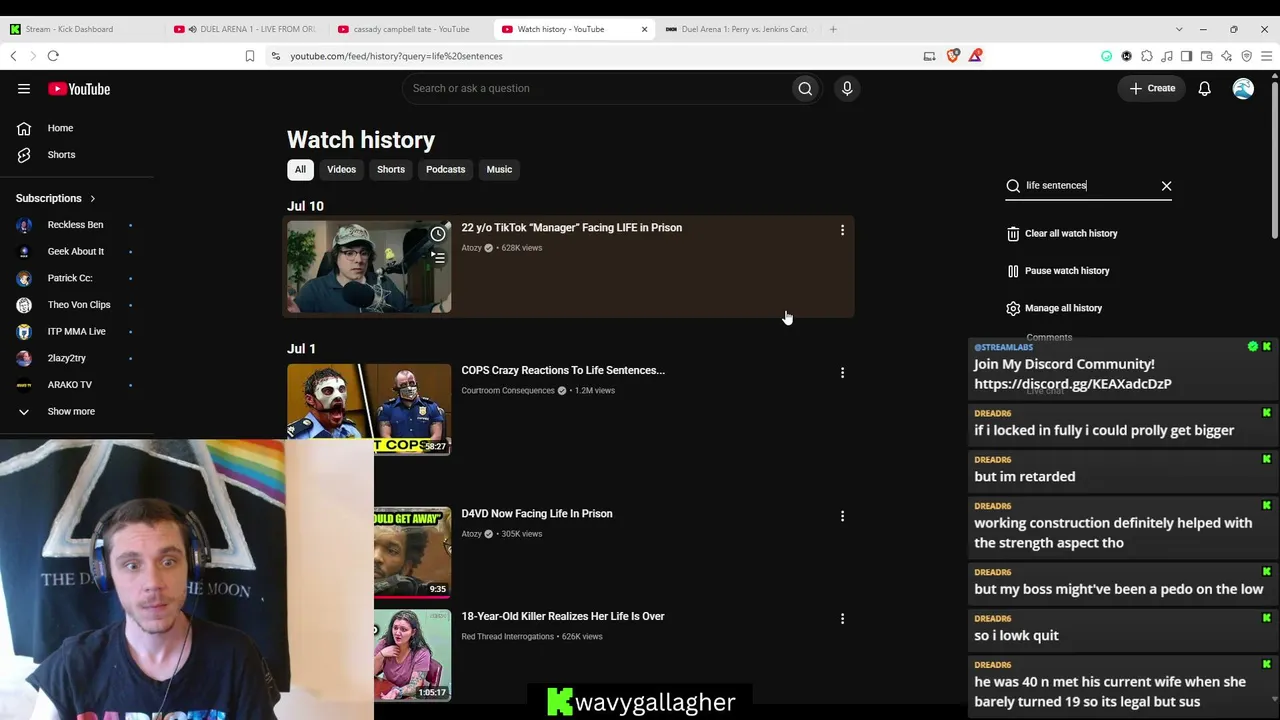Viewport: 1280px width, 720px height.
Task: Expand Show more subscriptions
Action: 71,411
